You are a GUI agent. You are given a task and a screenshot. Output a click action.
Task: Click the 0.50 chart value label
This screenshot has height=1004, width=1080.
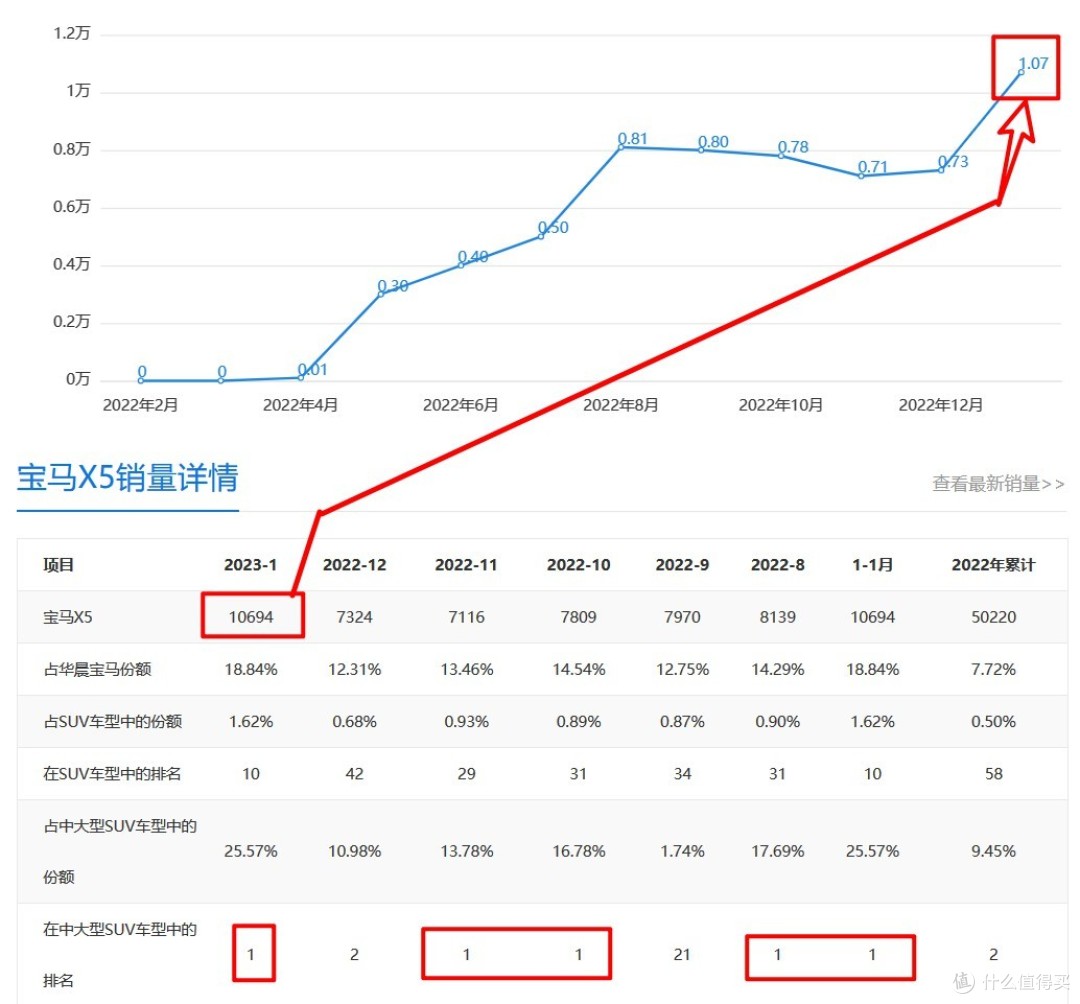point(553,227)
